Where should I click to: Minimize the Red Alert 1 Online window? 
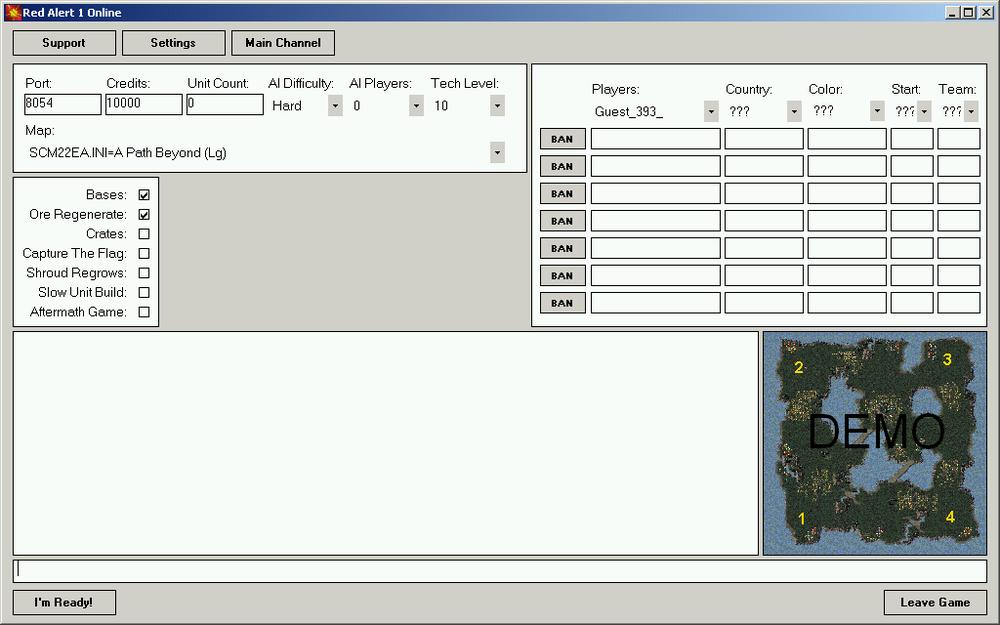[x=952, y=12]
